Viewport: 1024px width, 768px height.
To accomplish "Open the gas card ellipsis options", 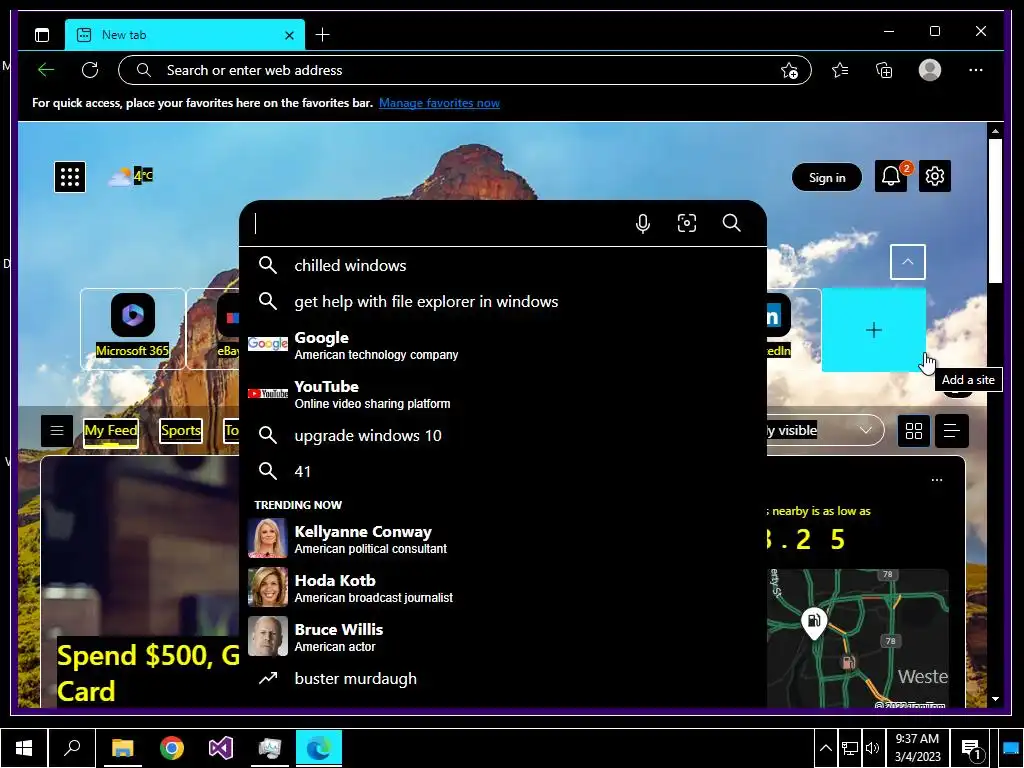I will [936, 480].
